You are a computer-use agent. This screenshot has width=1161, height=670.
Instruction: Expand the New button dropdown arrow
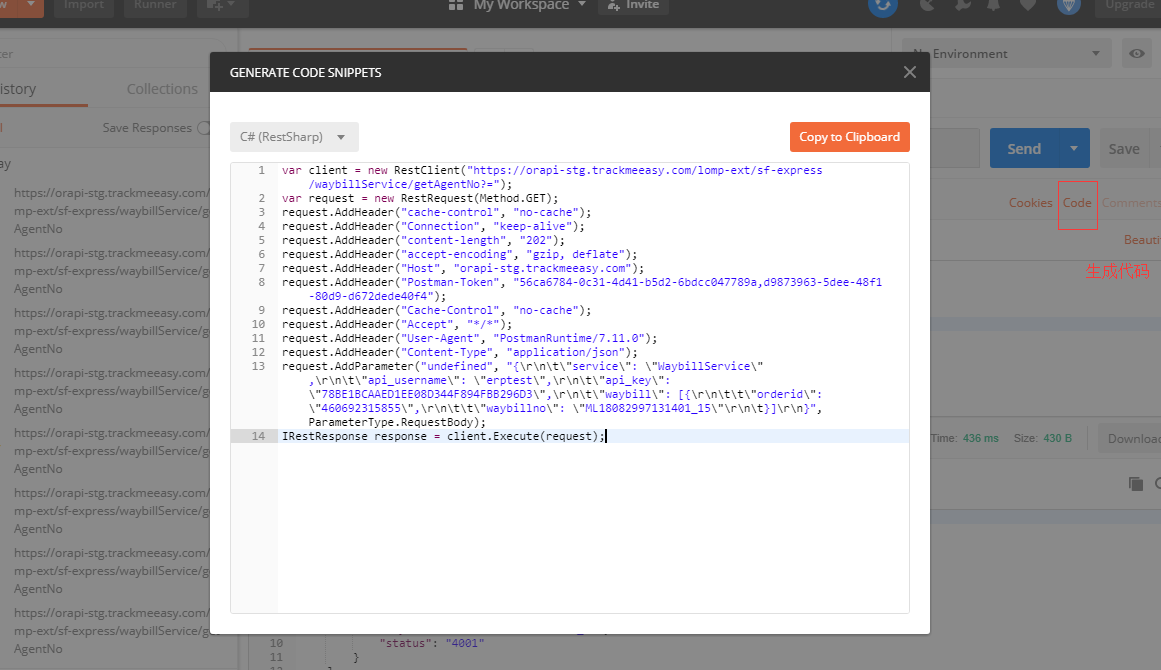click(x=31, y=4)
